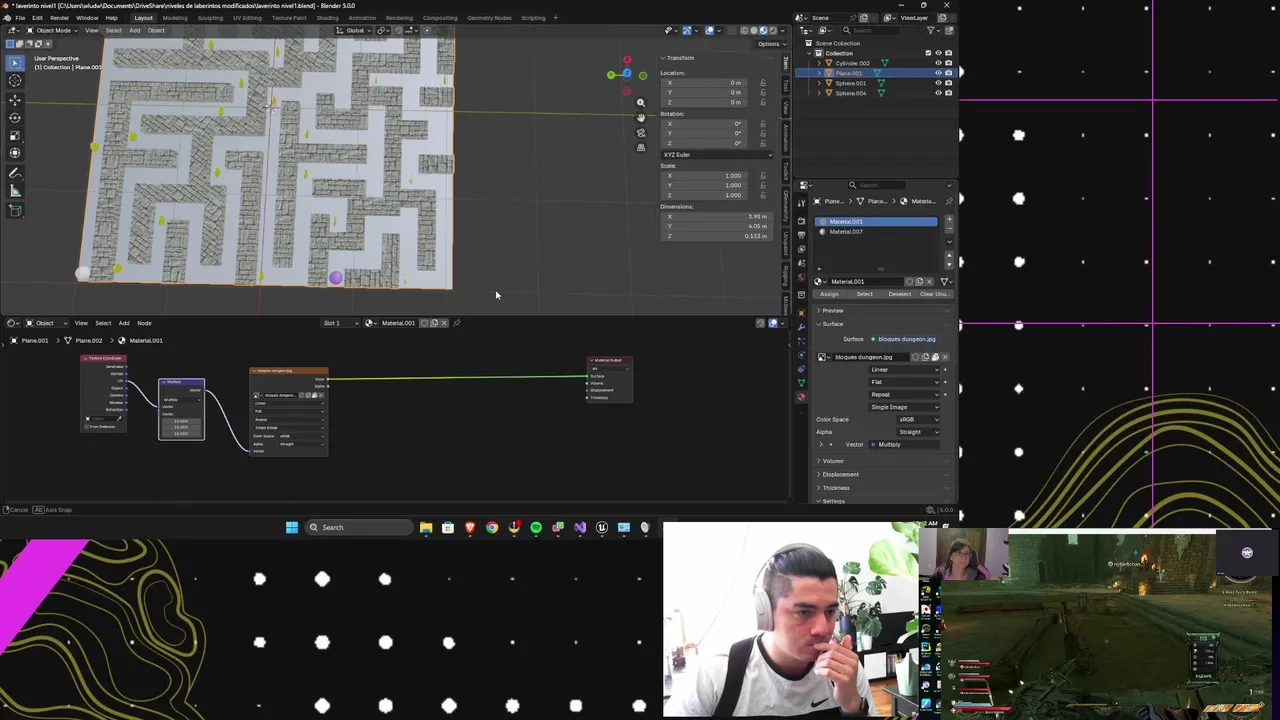Switch to the Shading workspace tab

tap(327, 18)
